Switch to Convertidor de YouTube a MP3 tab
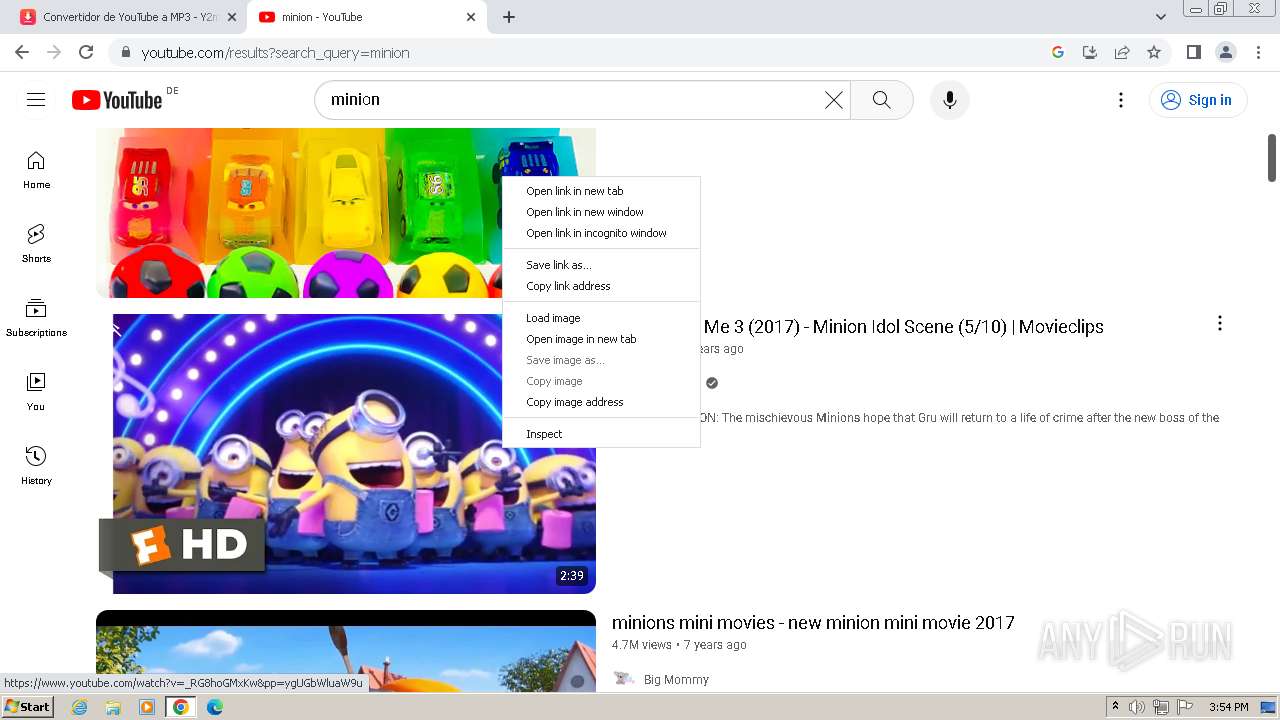 tap(130, 17)
